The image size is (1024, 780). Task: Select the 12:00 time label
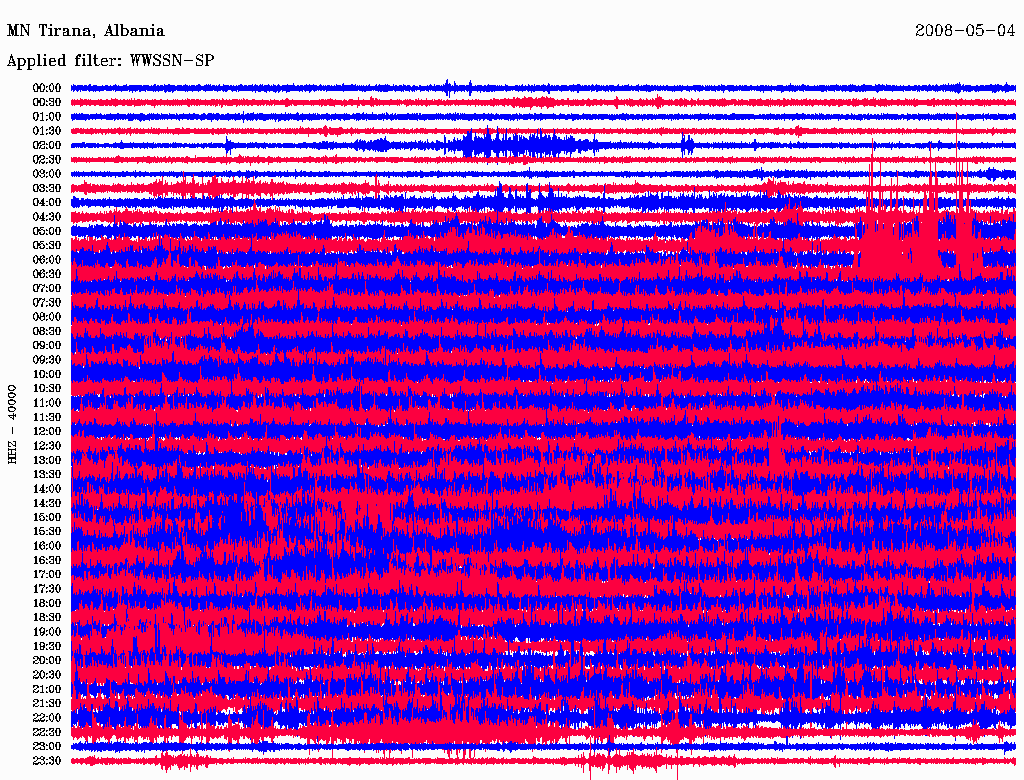[47, 431]
